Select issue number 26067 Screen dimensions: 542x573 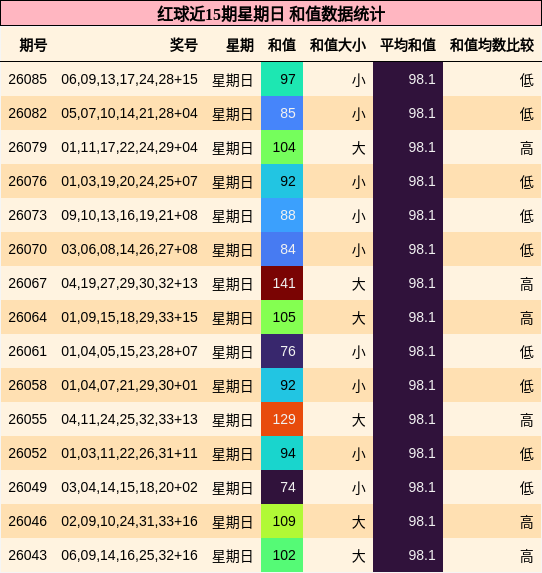click(x=27, y=283)
